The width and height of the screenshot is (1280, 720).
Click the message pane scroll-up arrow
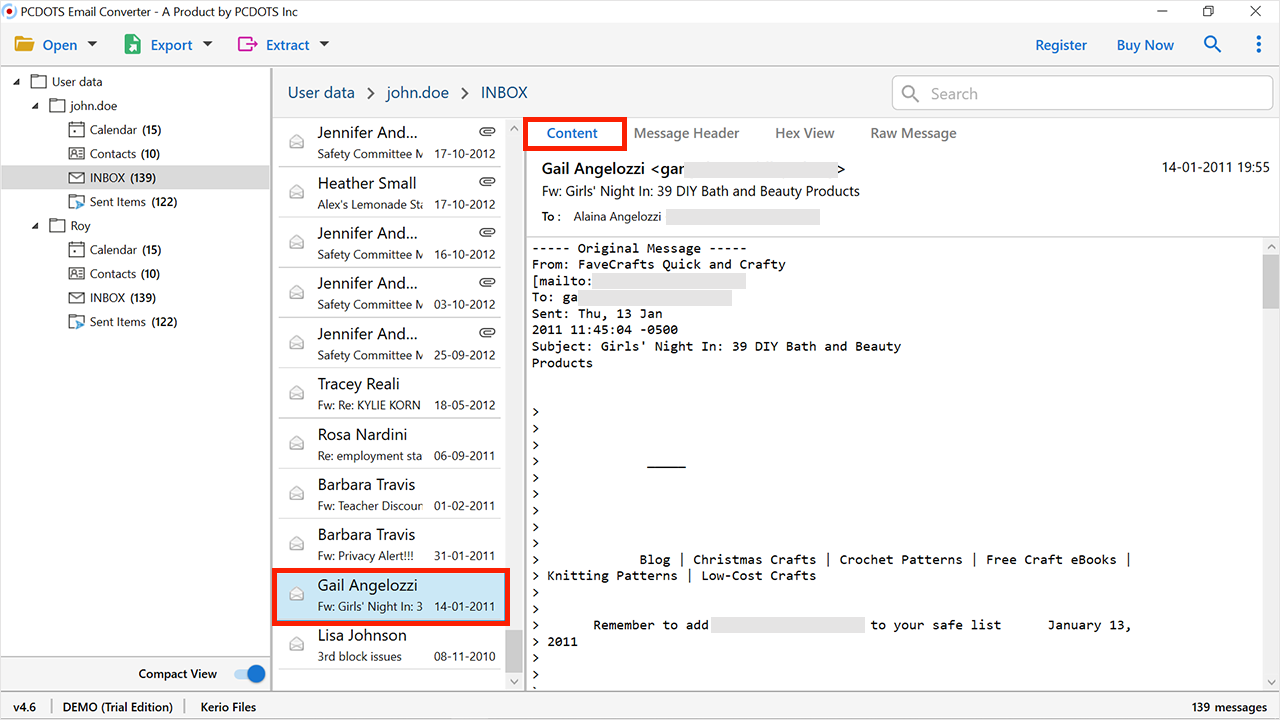[x=1271, y=246]
